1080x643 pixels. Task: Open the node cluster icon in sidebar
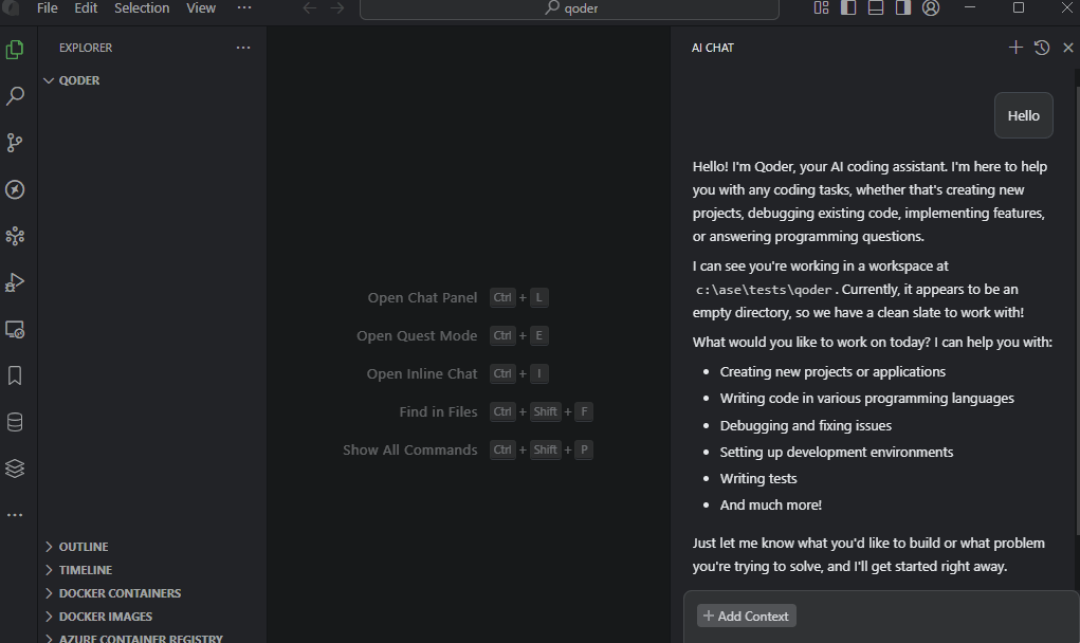coord(14,236)
